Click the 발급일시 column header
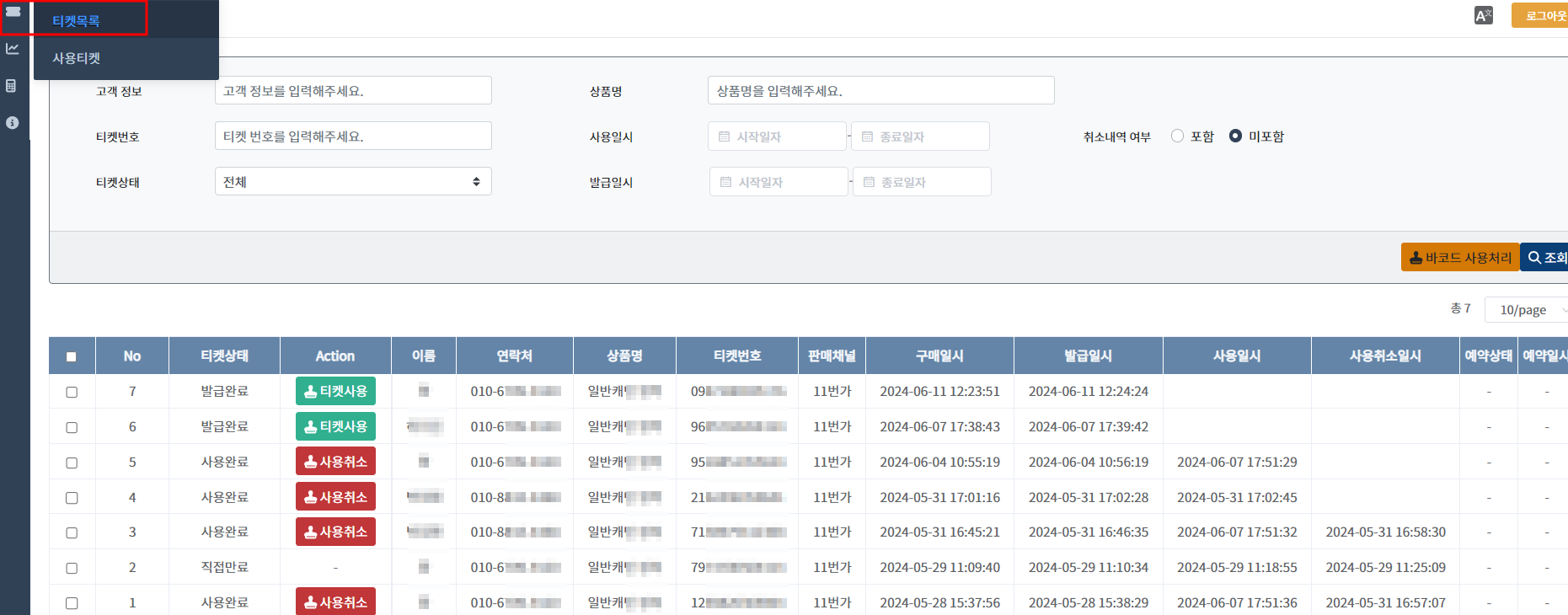The width and height of the screenshot is (1568, 615). coord(1089,356)
